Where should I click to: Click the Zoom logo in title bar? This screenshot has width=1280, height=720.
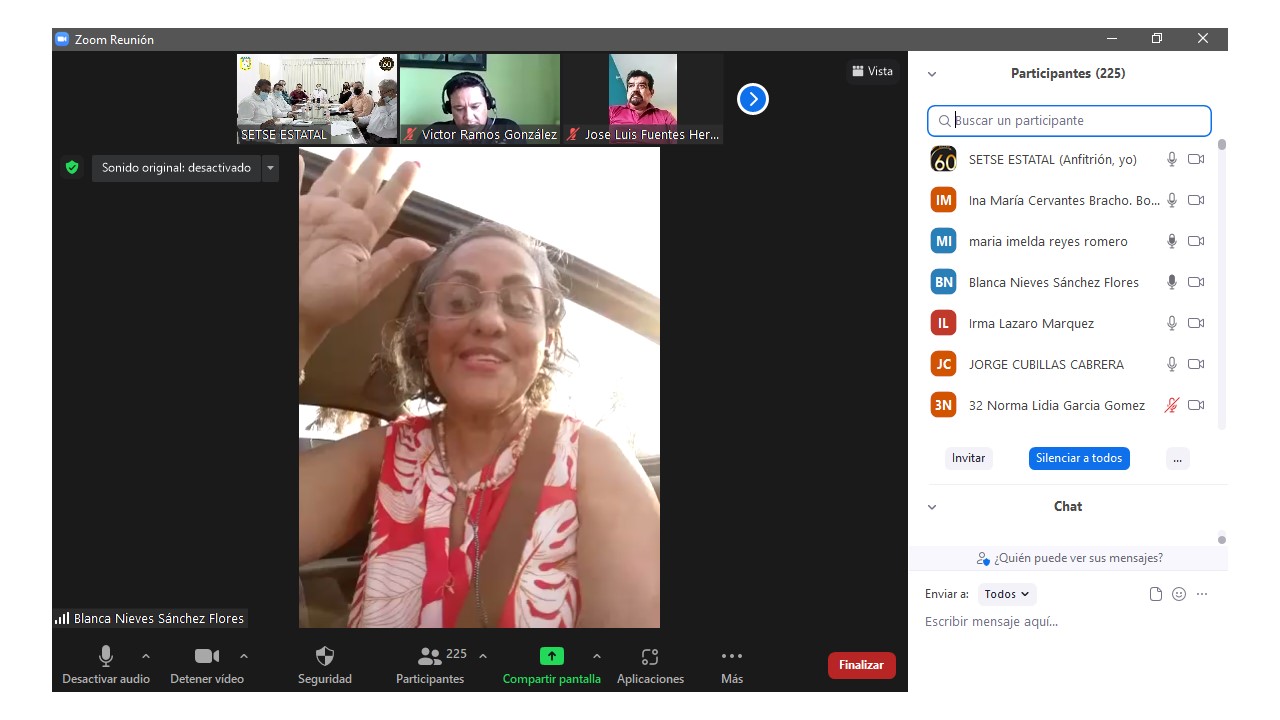pos(62,39)
